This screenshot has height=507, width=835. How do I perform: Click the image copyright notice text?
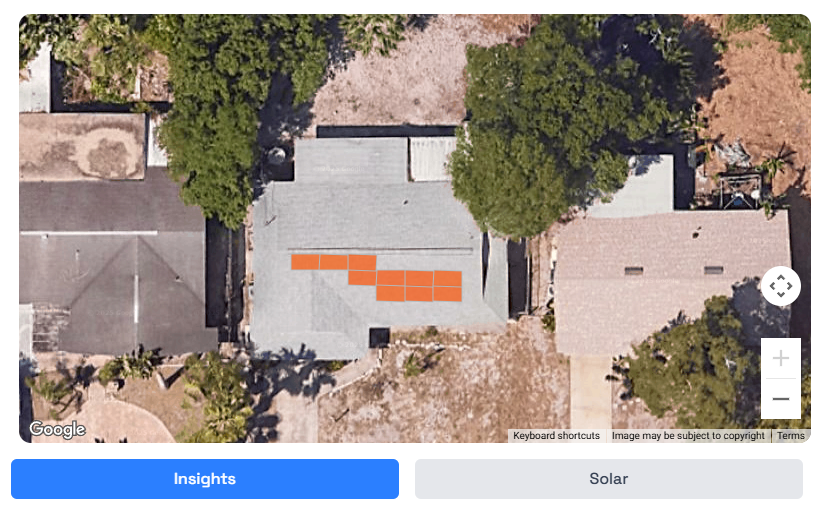coord(688,436)
